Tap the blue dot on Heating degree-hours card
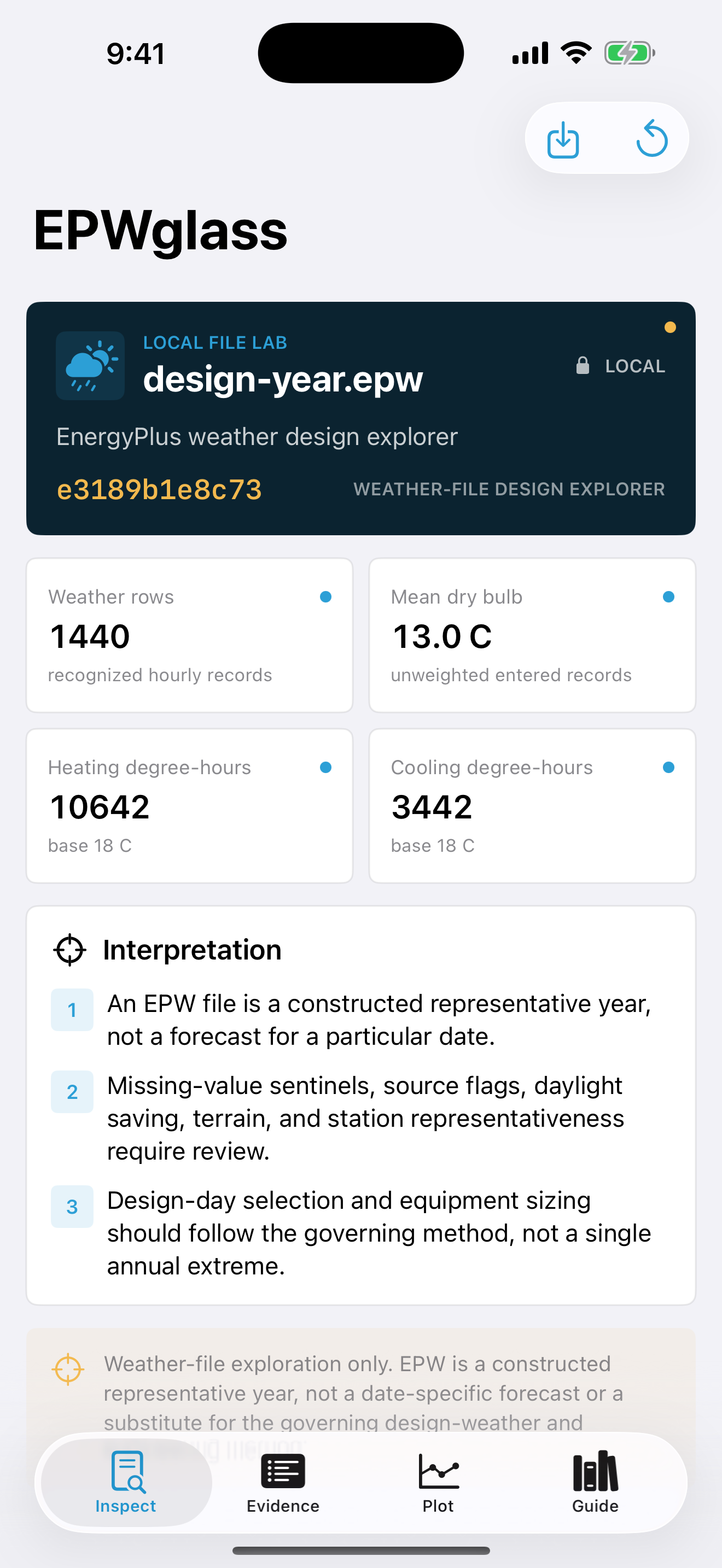This screenshot has width=722, height=1568. coord(325,768)
